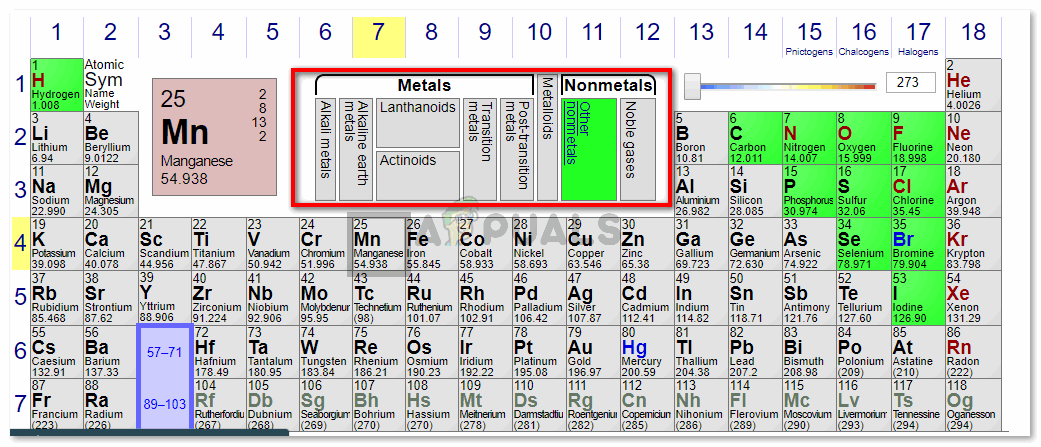Select the Bromine (Br) element

[916, 245]
